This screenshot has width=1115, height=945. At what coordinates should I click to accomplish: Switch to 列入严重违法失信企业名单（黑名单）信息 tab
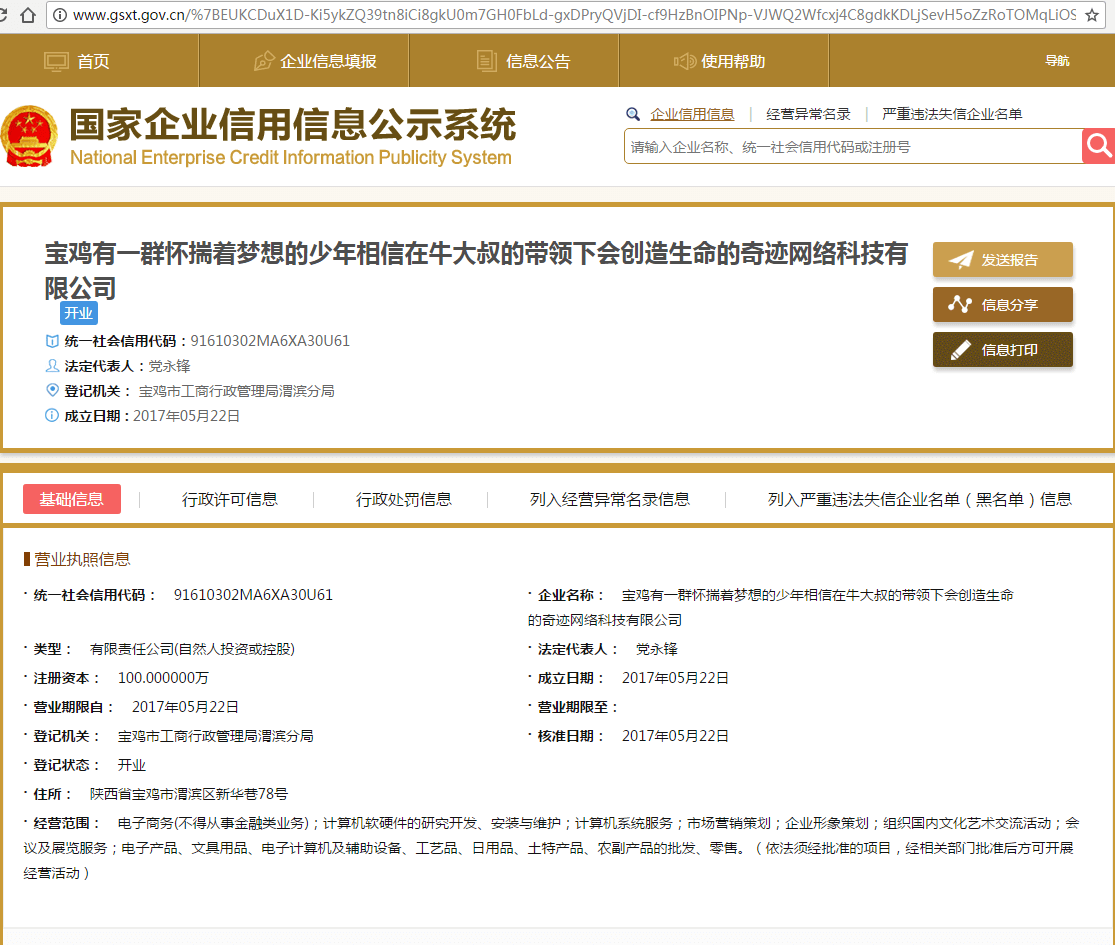point(919,499)
